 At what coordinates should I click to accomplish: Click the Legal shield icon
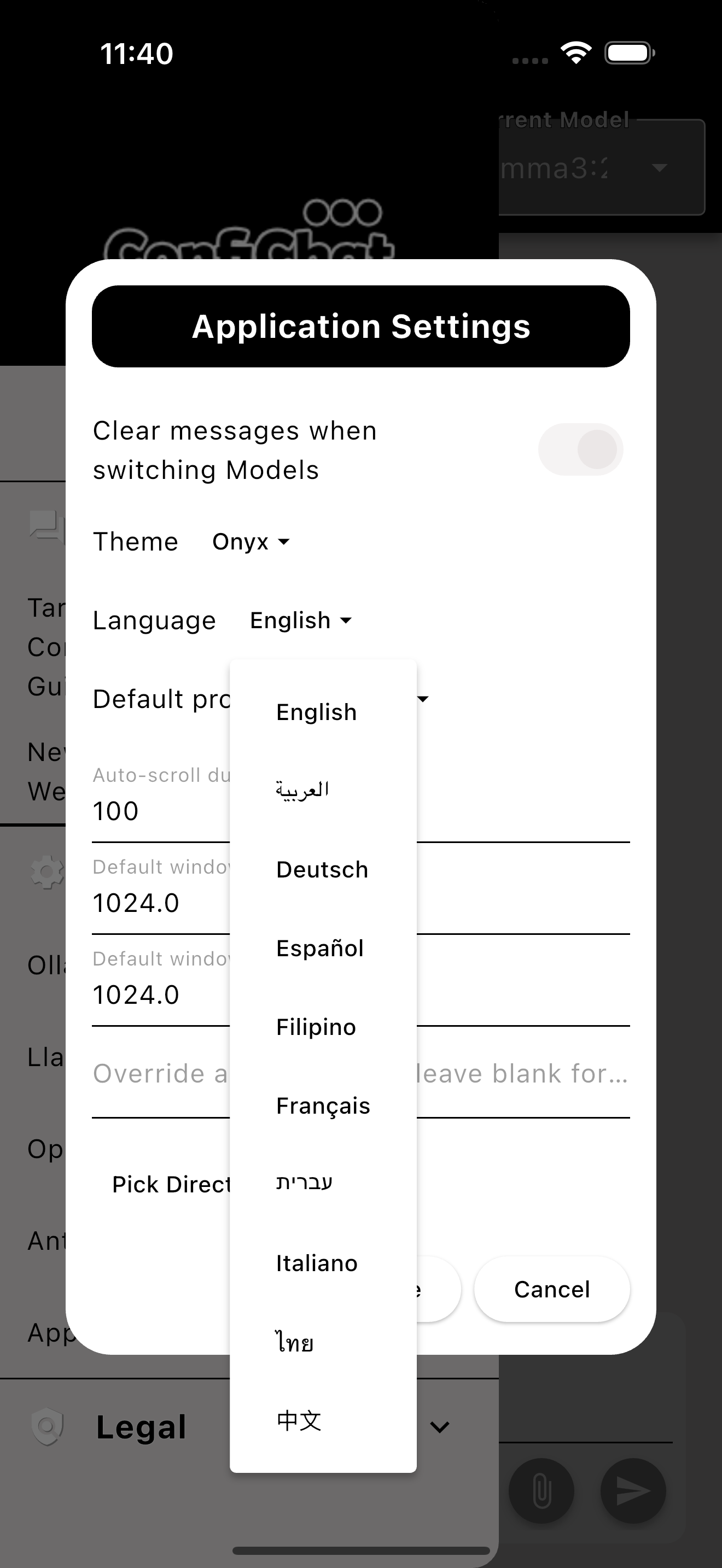click(47, 1426)
